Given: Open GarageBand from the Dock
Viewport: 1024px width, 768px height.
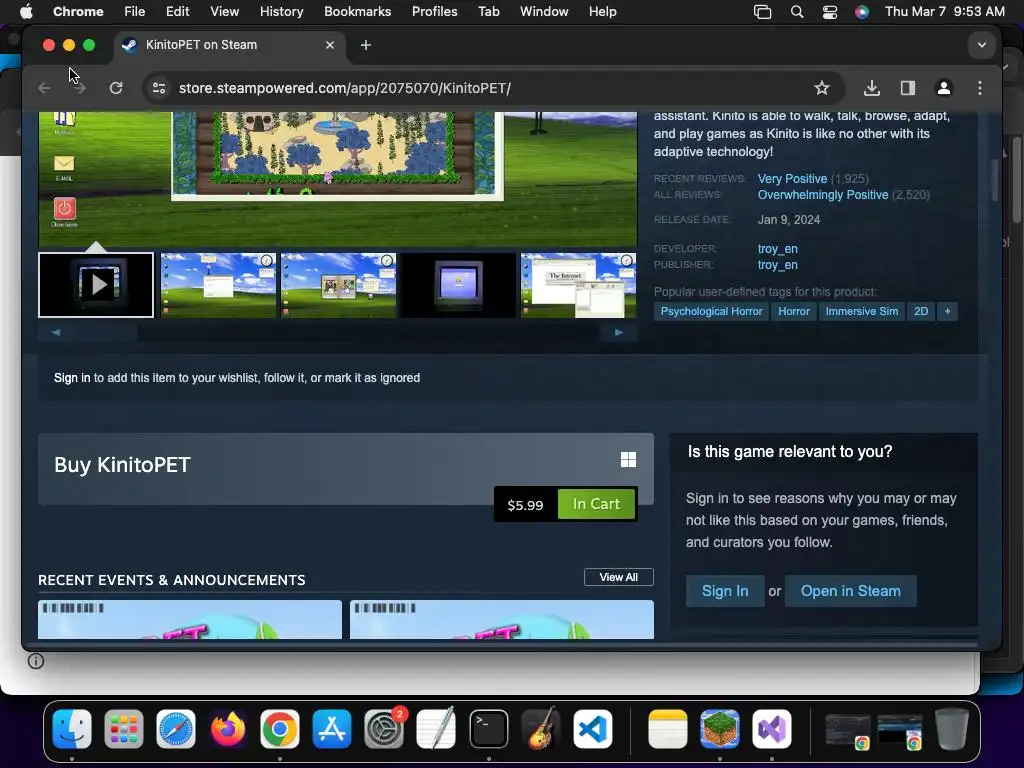Looking at the screenshot, I should coord(541,729).
